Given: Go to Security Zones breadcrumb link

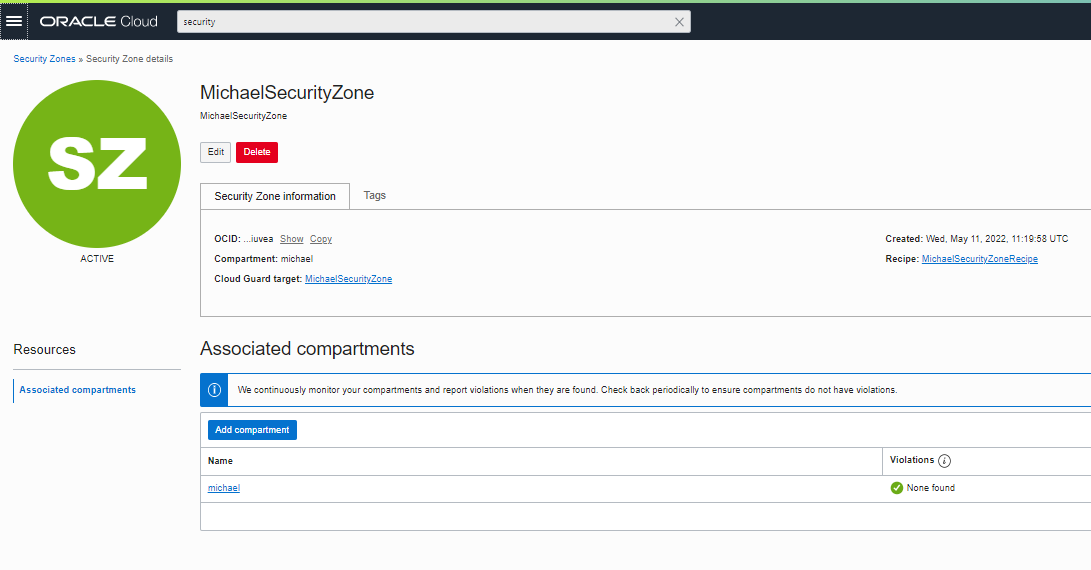Looking at the screenshot, I should tap(44, 59).
